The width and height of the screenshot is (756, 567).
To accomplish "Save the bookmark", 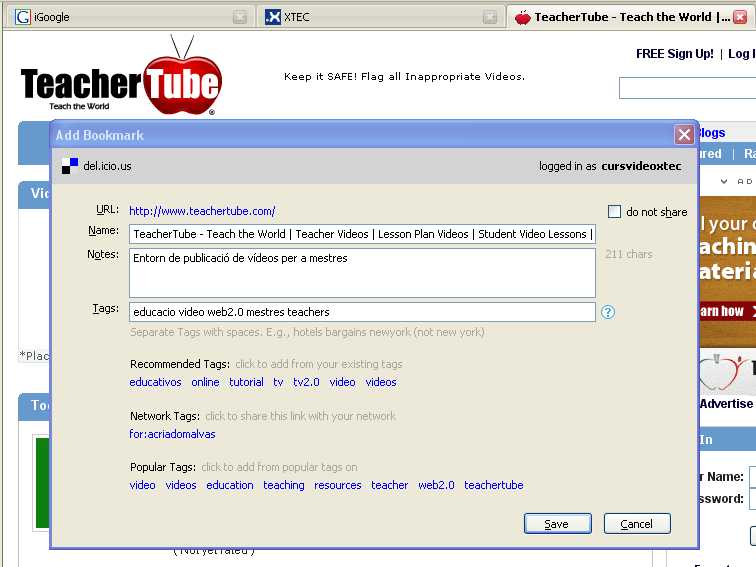I will (x=557, y=524).
